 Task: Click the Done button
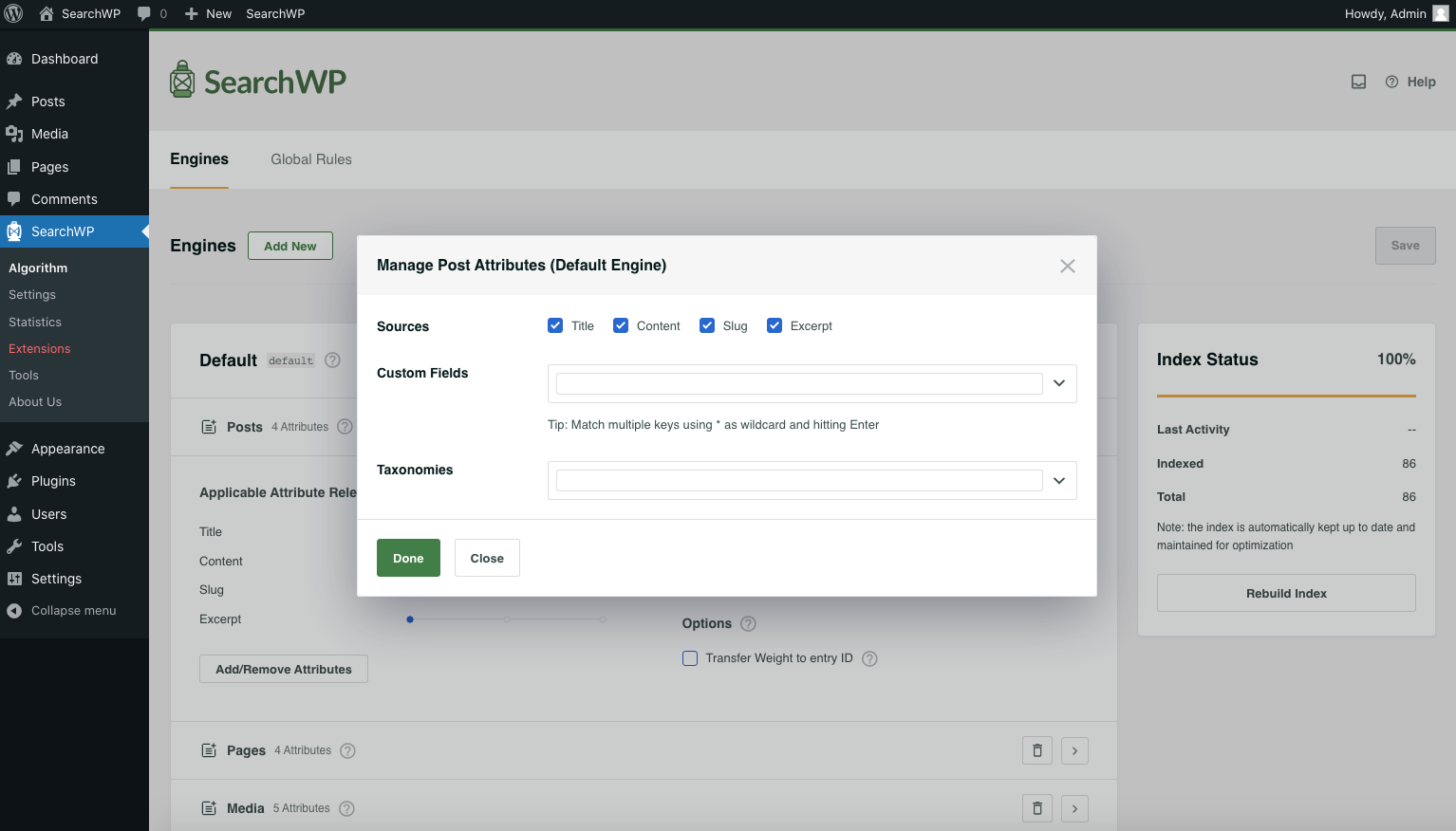(408, 558)
